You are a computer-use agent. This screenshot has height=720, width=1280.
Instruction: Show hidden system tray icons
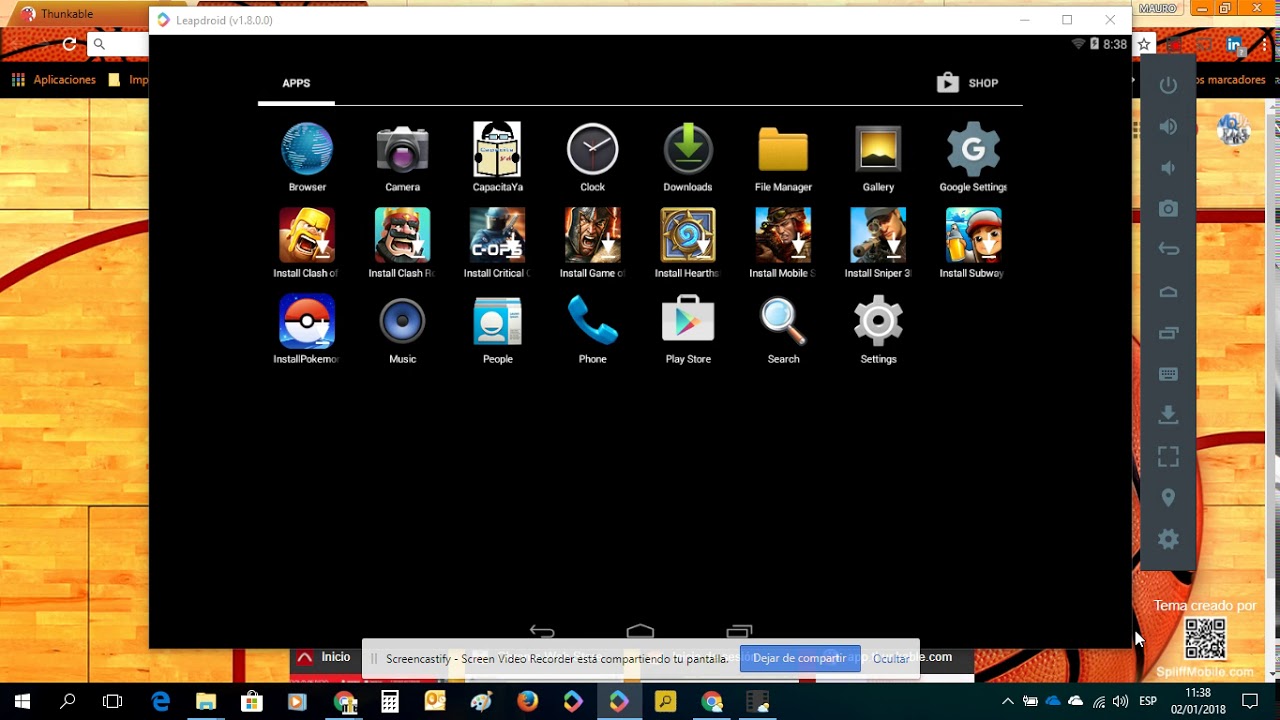[1008, 701]
